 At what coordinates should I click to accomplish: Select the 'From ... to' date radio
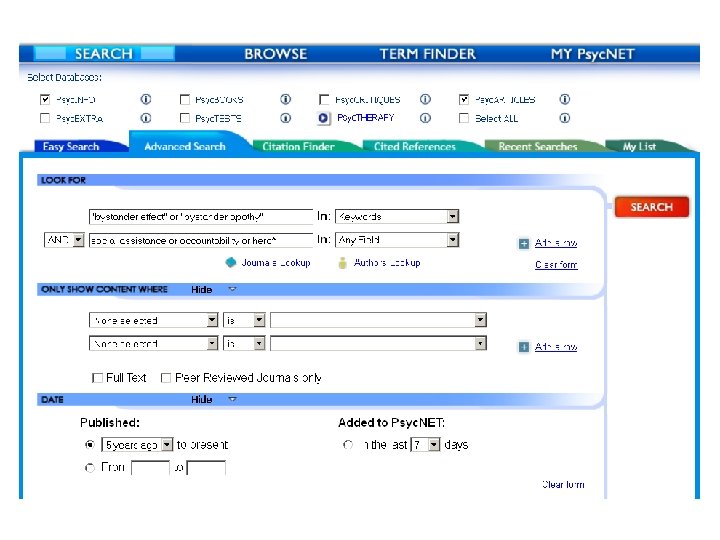pyautogui.click(x=90, y=467)
